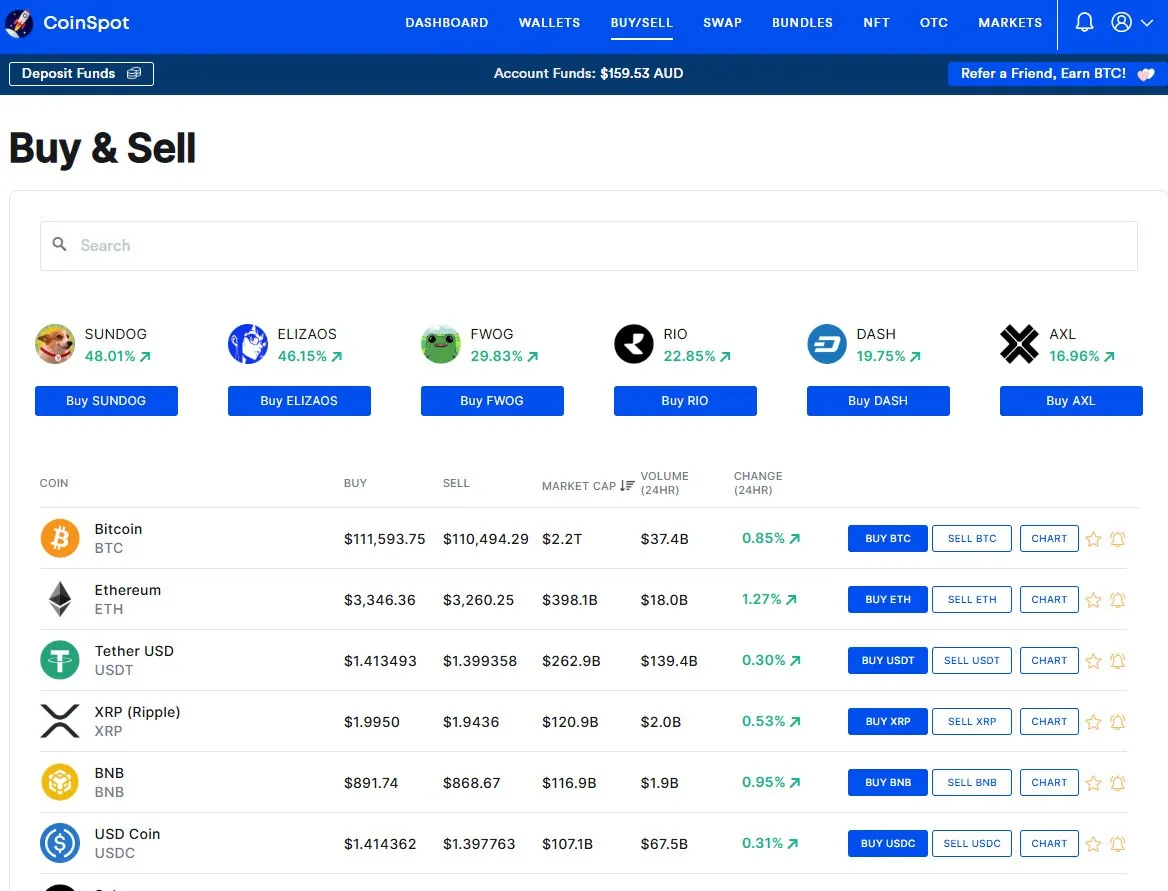Click the ELIZAOS coin icon

click(248, 344)
